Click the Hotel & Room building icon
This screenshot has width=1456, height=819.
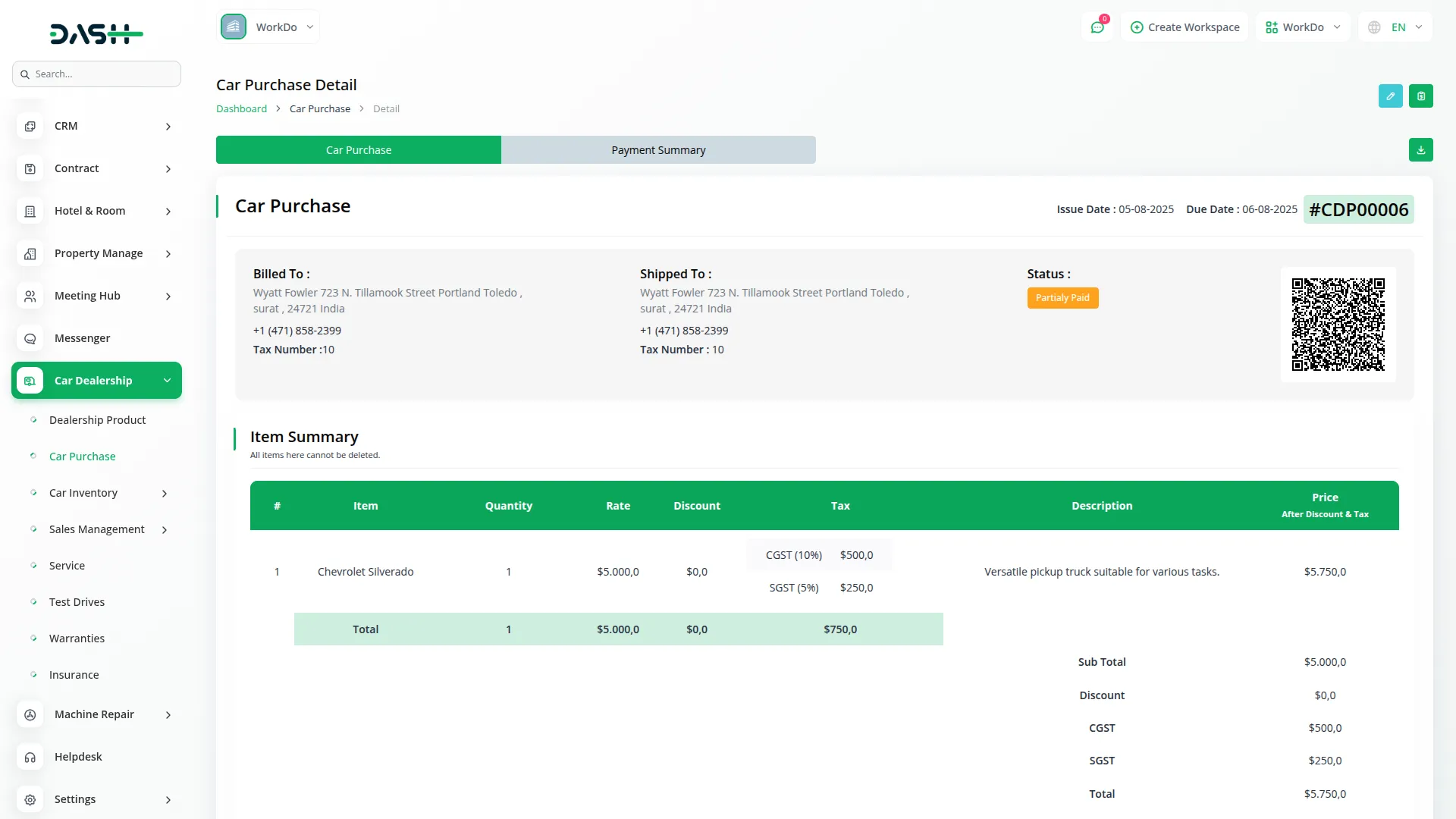pyautogui.click(x=30, y=212)
